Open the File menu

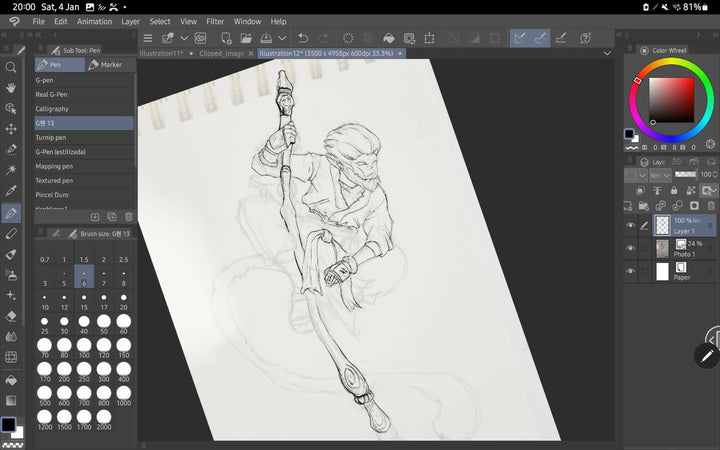[x=39, y=22]
